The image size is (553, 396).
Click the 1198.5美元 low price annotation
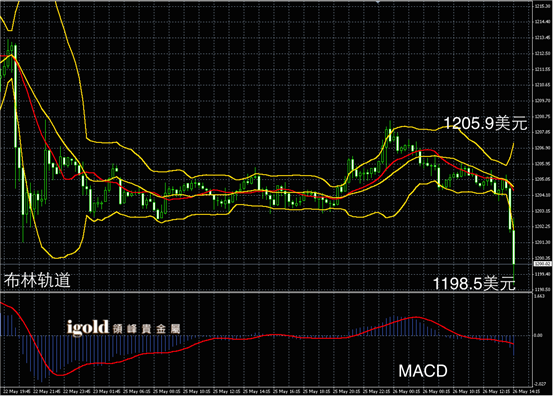474,284
